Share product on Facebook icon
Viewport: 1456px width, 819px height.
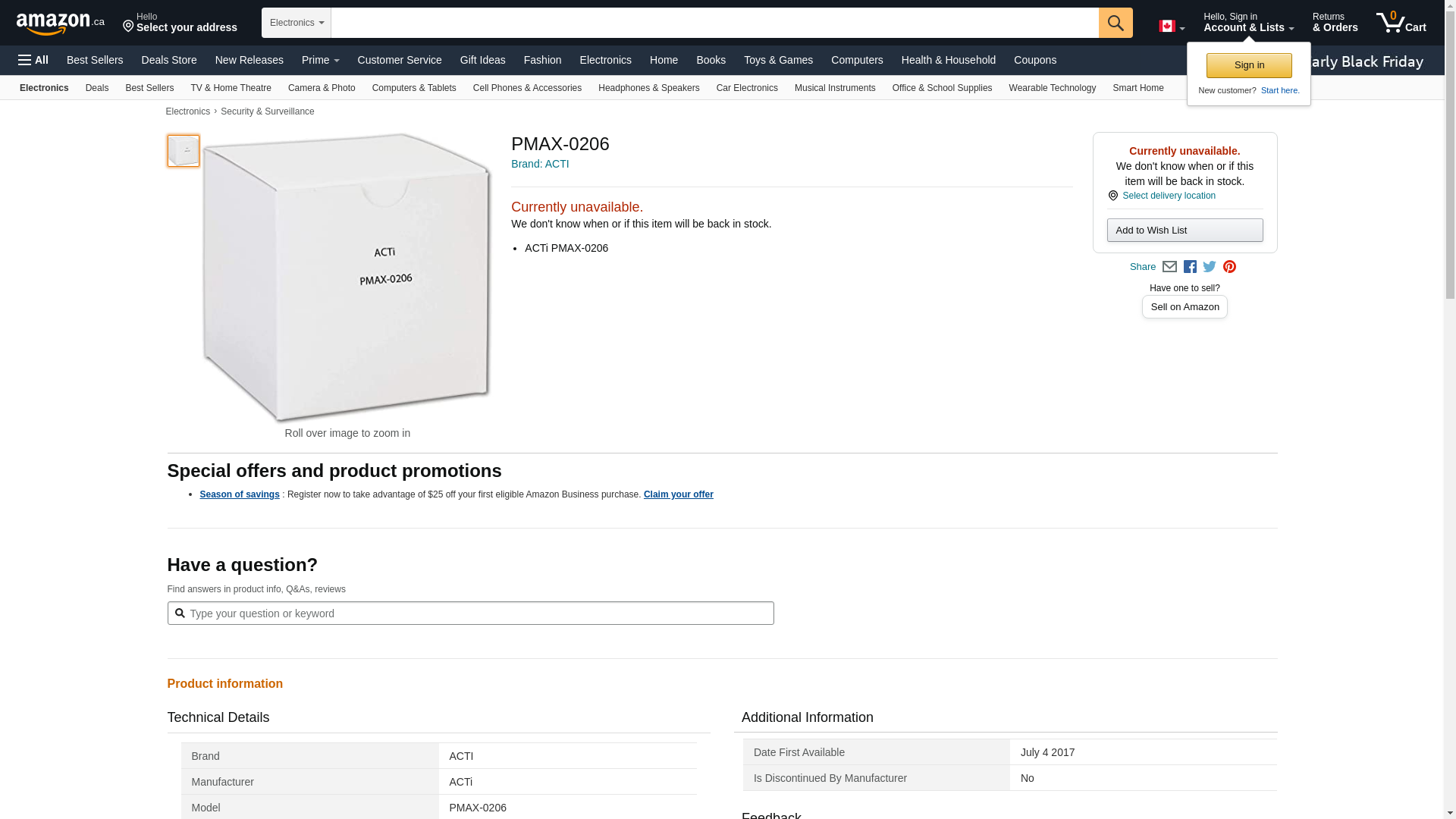pyautogui.click(x=1190, y=267)
